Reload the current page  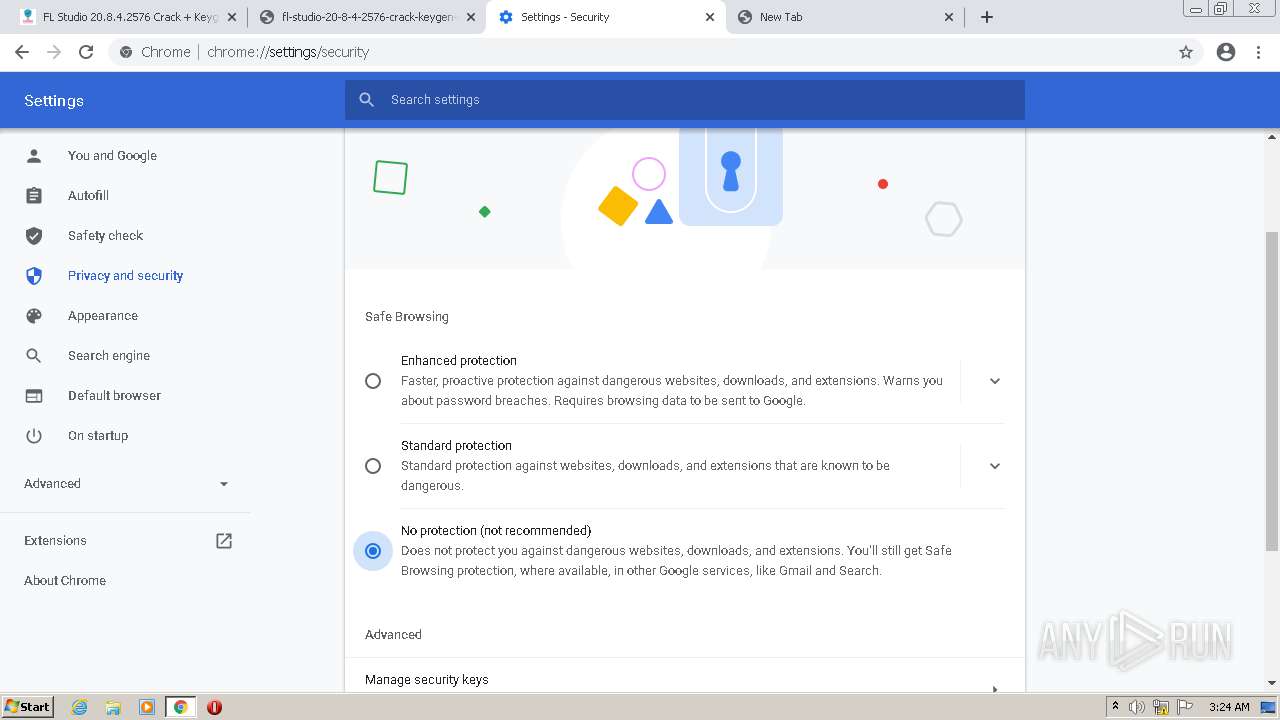[x=86, y=52]
